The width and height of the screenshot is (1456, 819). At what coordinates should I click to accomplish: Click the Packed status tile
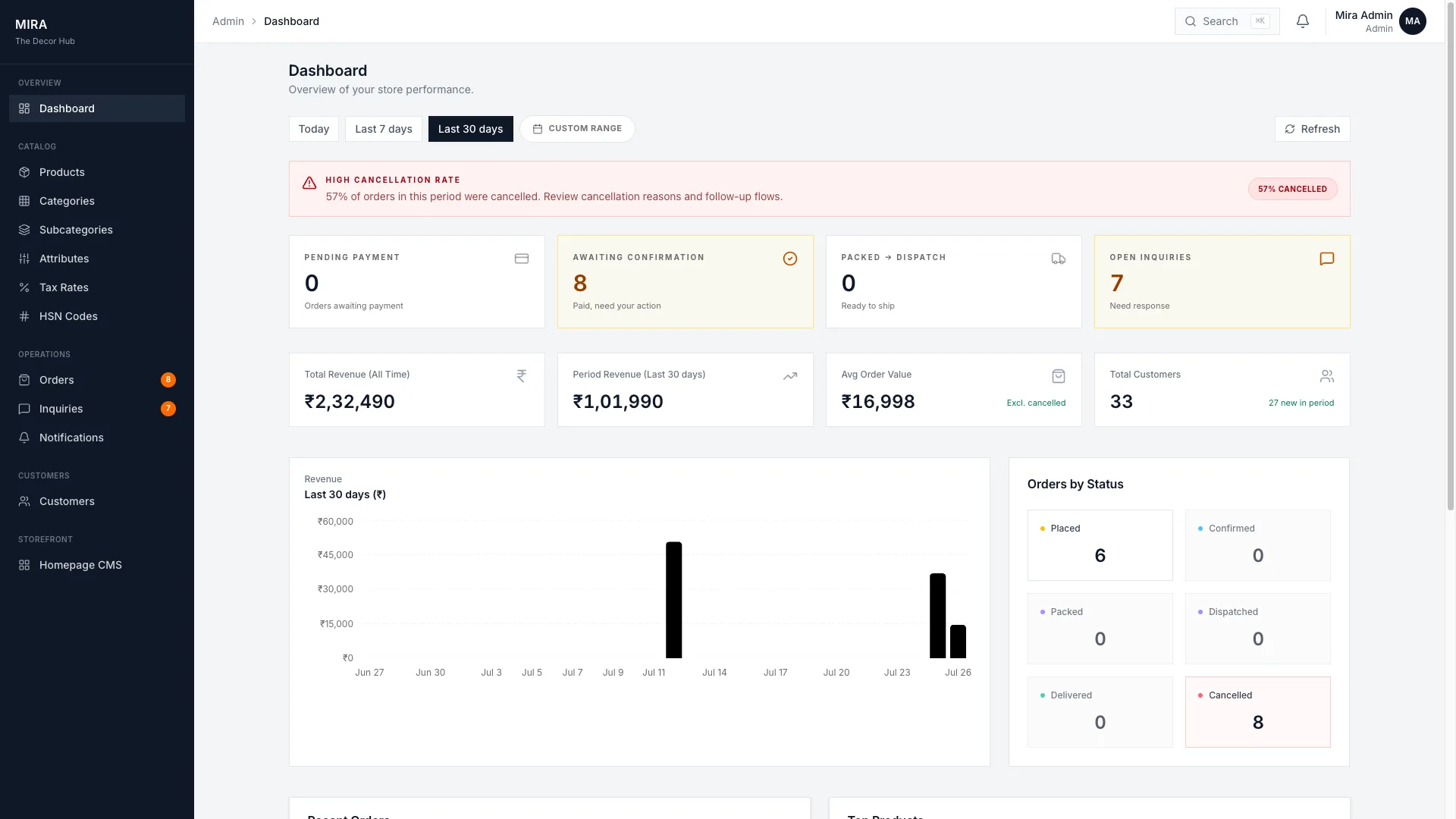tap(1100, 628)
